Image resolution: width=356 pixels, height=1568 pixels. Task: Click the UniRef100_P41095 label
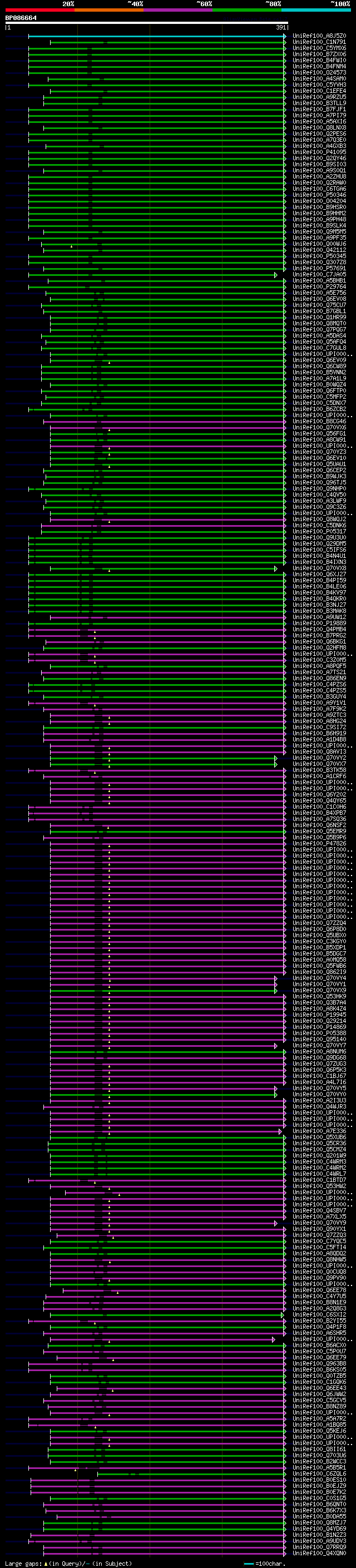coord(319,152)
